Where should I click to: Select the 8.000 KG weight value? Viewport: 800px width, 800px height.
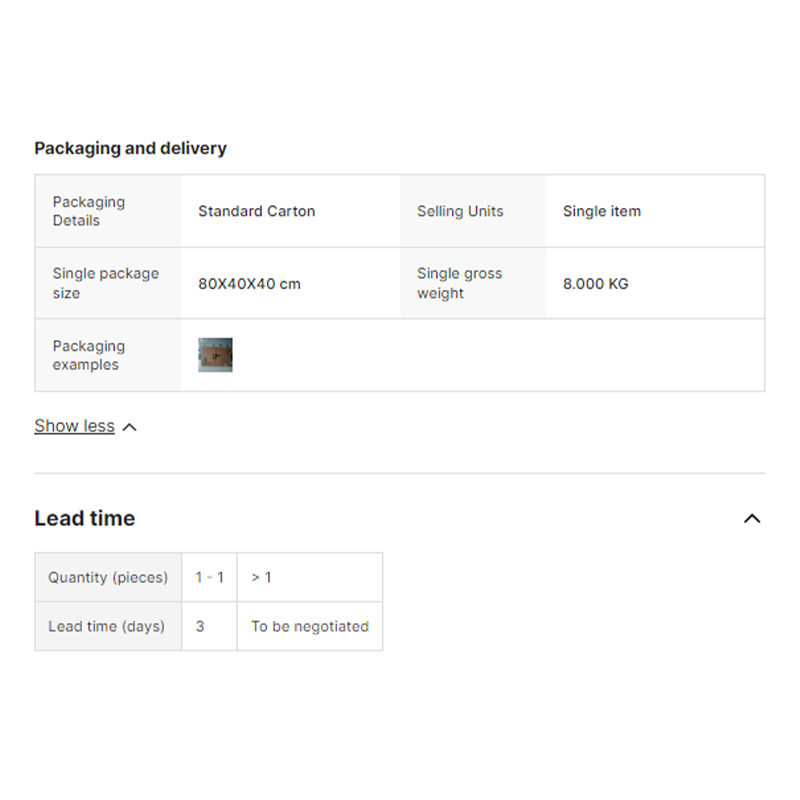point(596,284)
